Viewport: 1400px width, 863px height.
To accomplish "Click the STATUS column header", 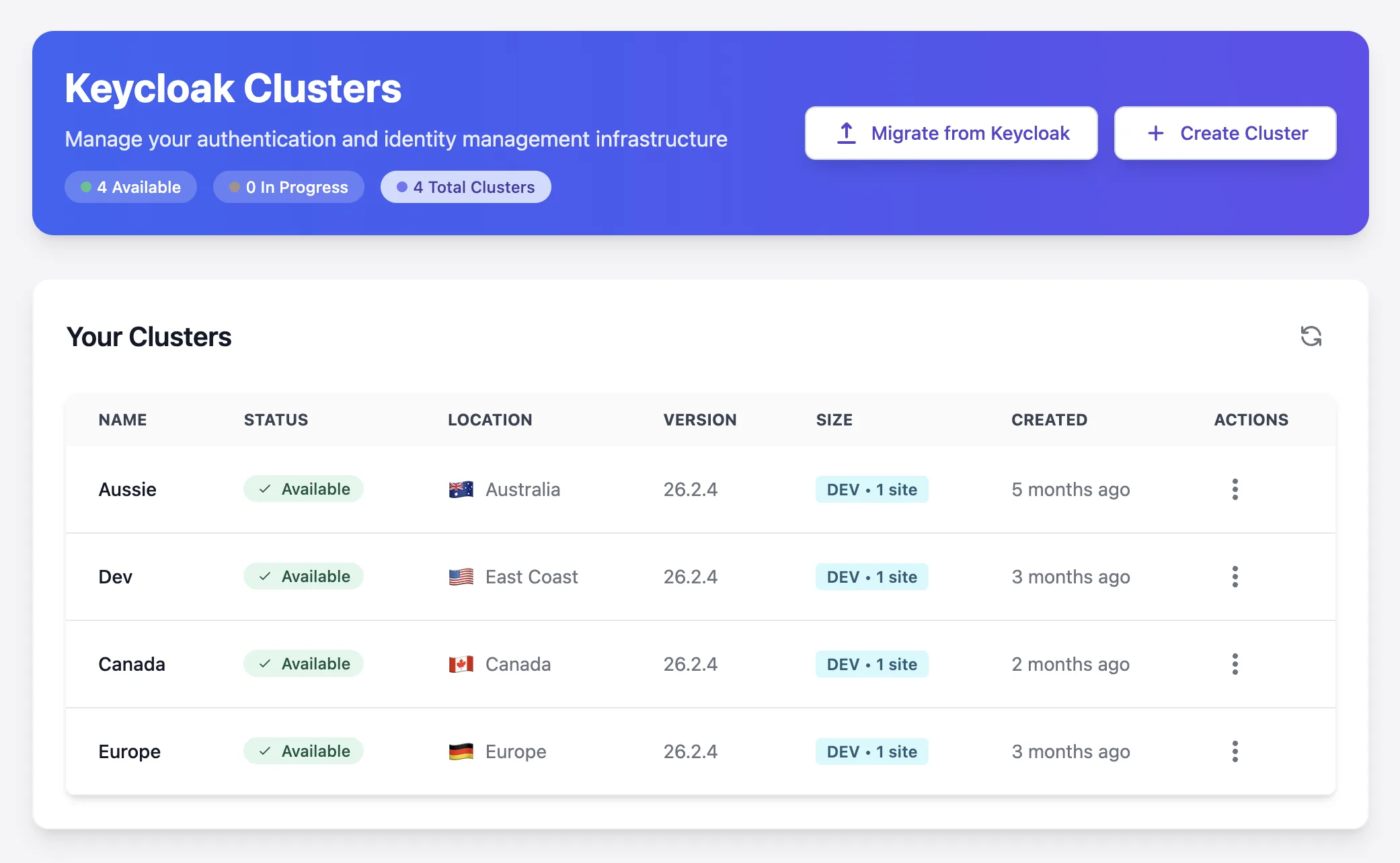I will [x=276, y=419].
